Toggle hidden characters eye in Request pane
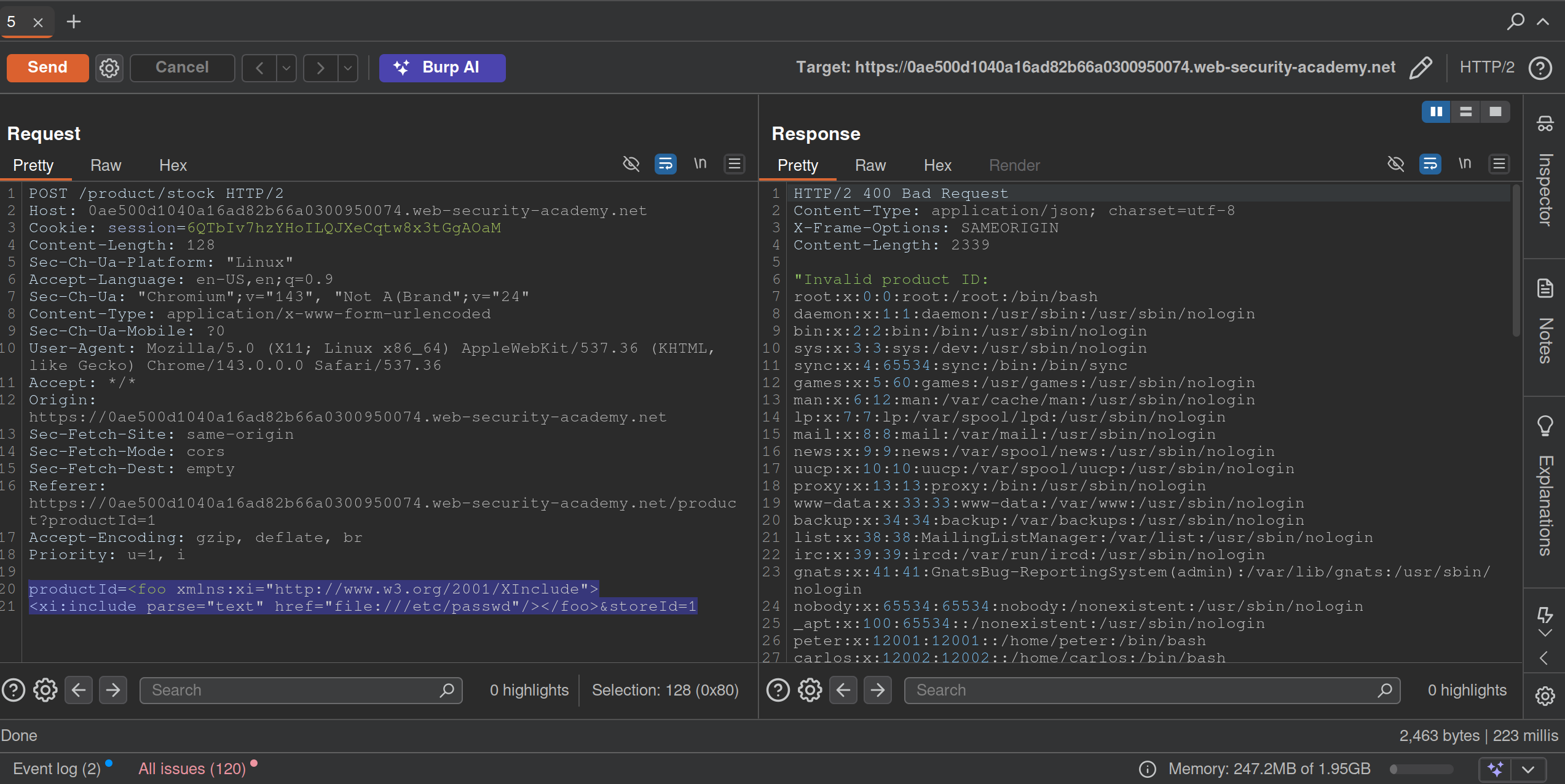The height and width of the screenshot is (784, 1565). coord(631,164)
